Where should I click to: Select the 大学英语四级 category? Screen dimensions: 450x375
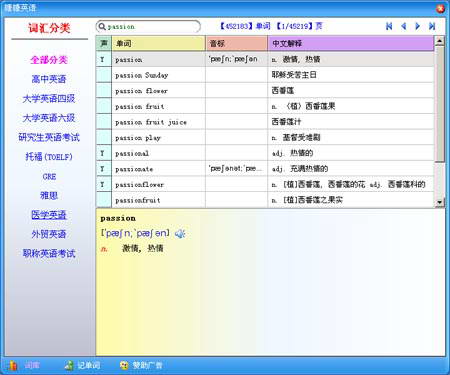tap(49, 99)
